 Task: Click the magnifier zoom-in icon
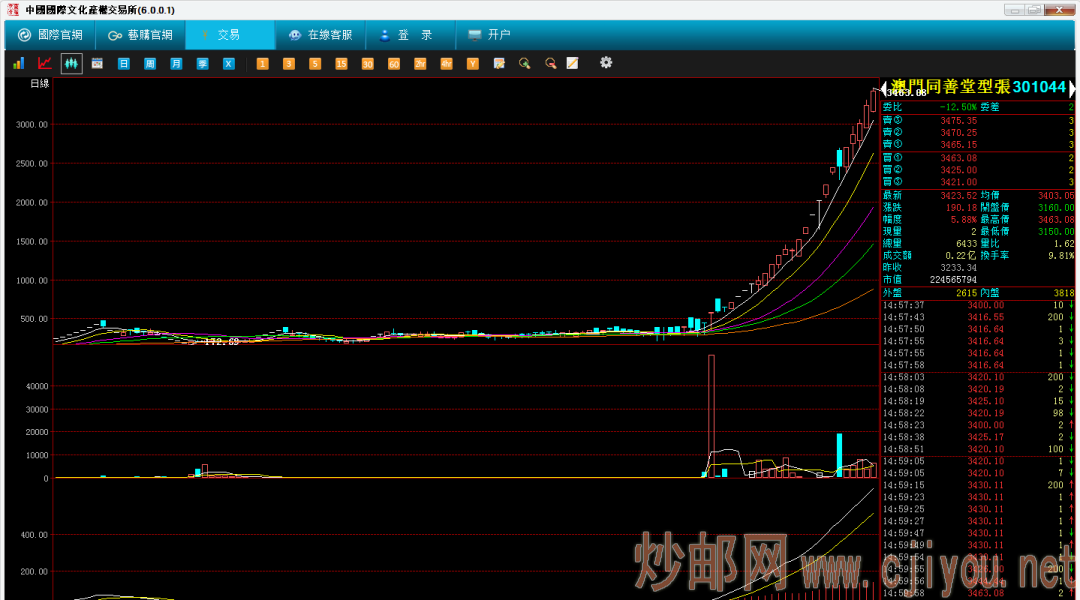click(x=524, y=64)
